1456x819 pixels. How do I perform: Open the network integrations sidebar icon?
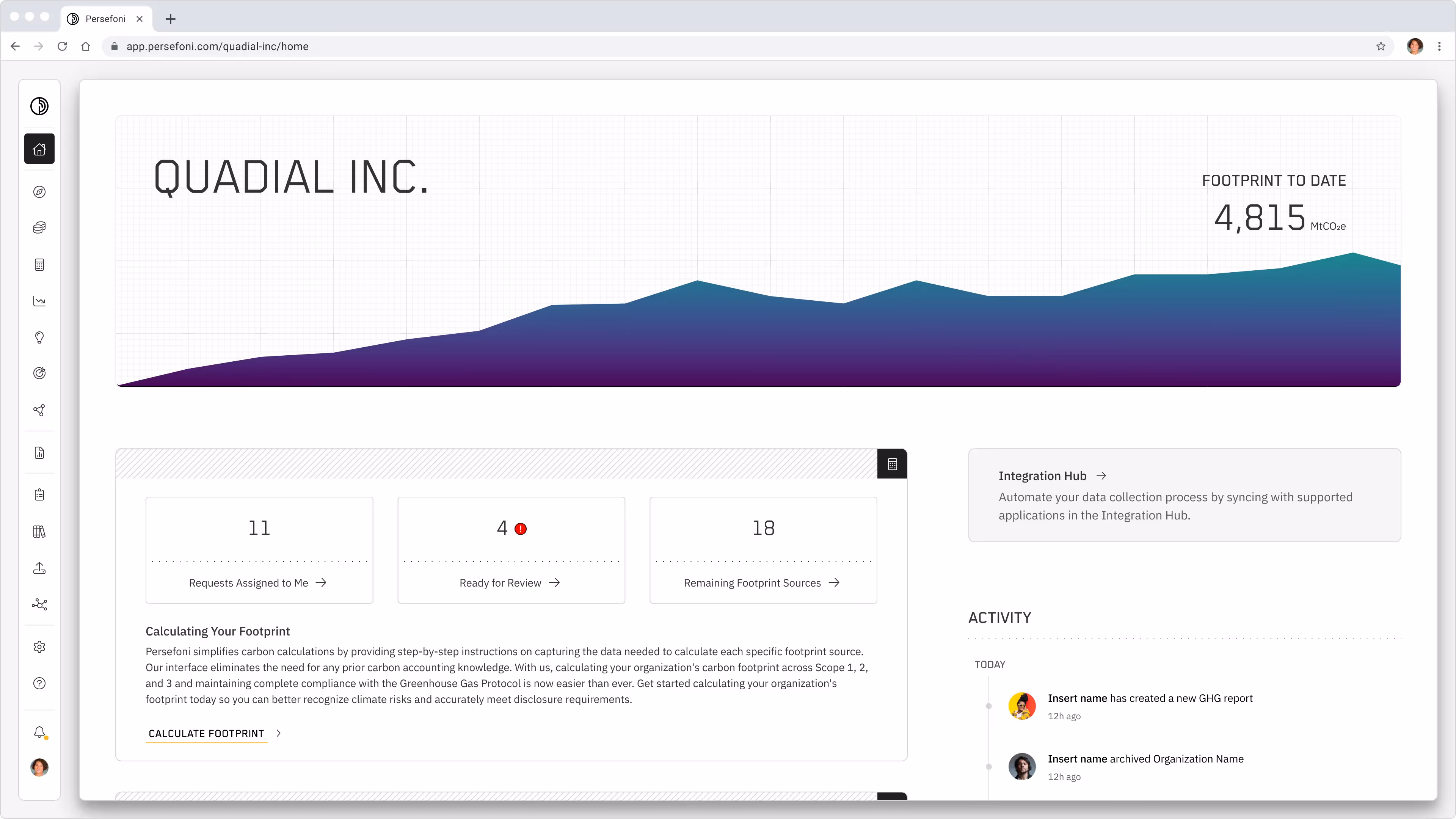(39, 605)
